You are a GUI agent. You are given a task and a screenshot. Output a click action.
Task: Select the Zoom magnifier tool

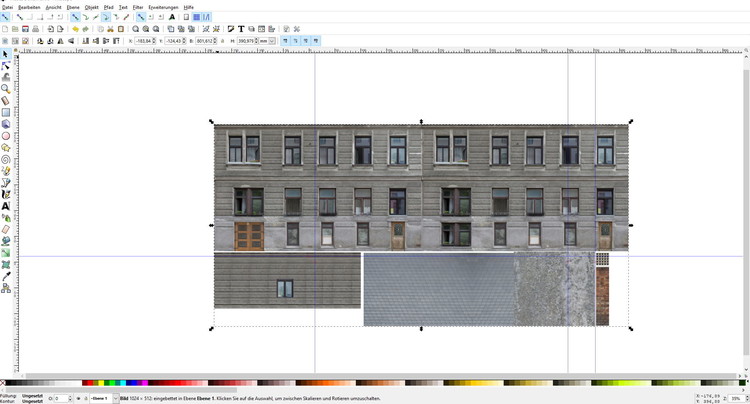(6, 88)
